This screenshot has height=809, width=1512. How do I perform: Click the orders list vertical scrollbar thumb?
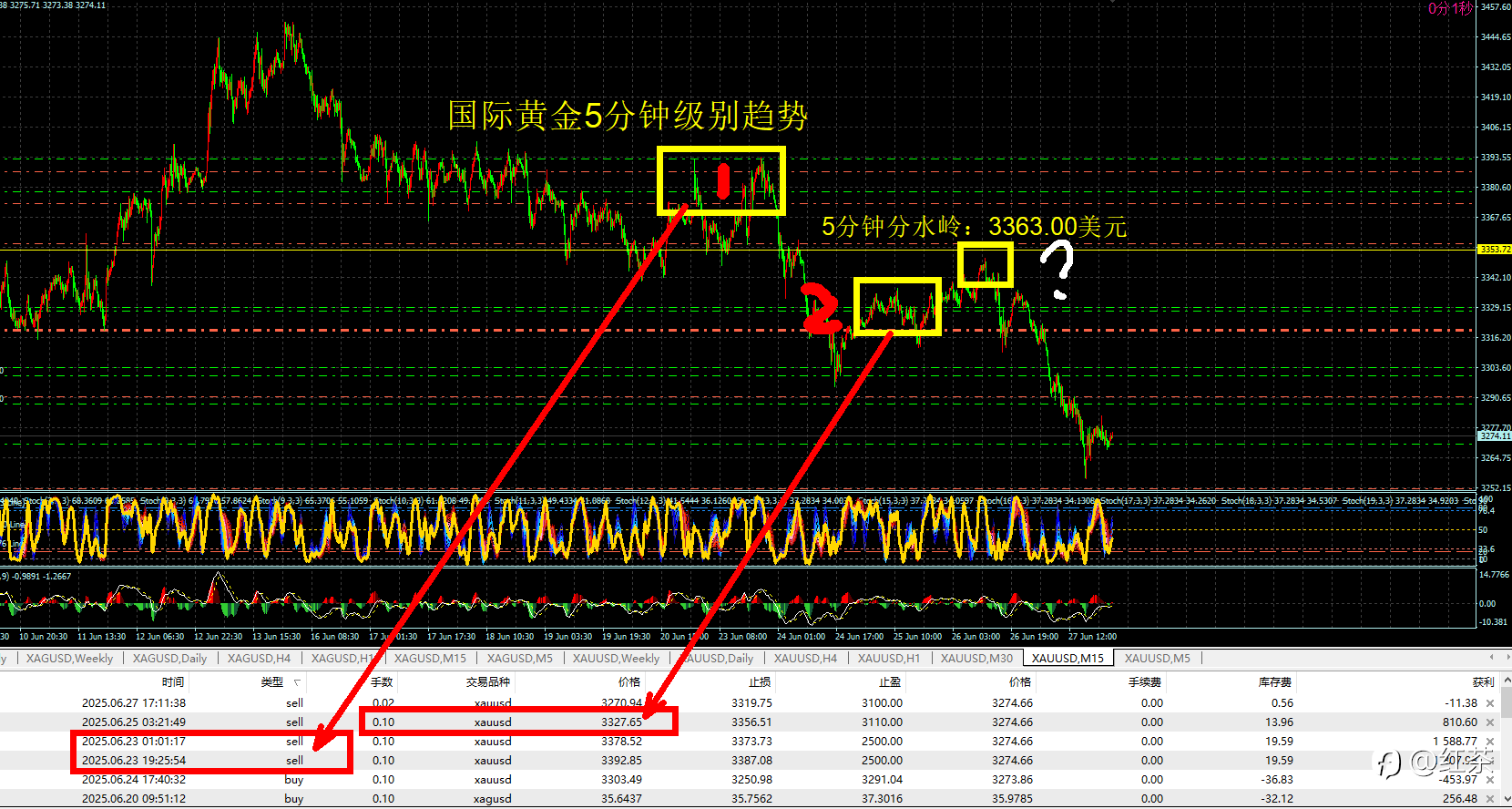click(x=1506, y=703)
